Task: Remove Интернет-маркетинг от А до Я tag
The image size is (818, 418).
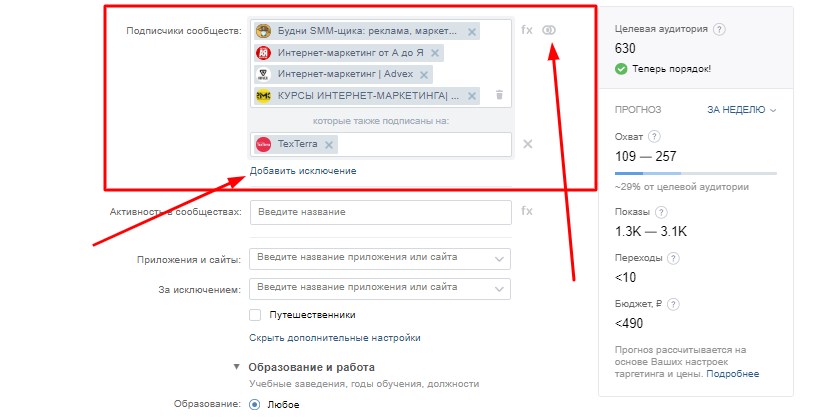Action: 435,53
